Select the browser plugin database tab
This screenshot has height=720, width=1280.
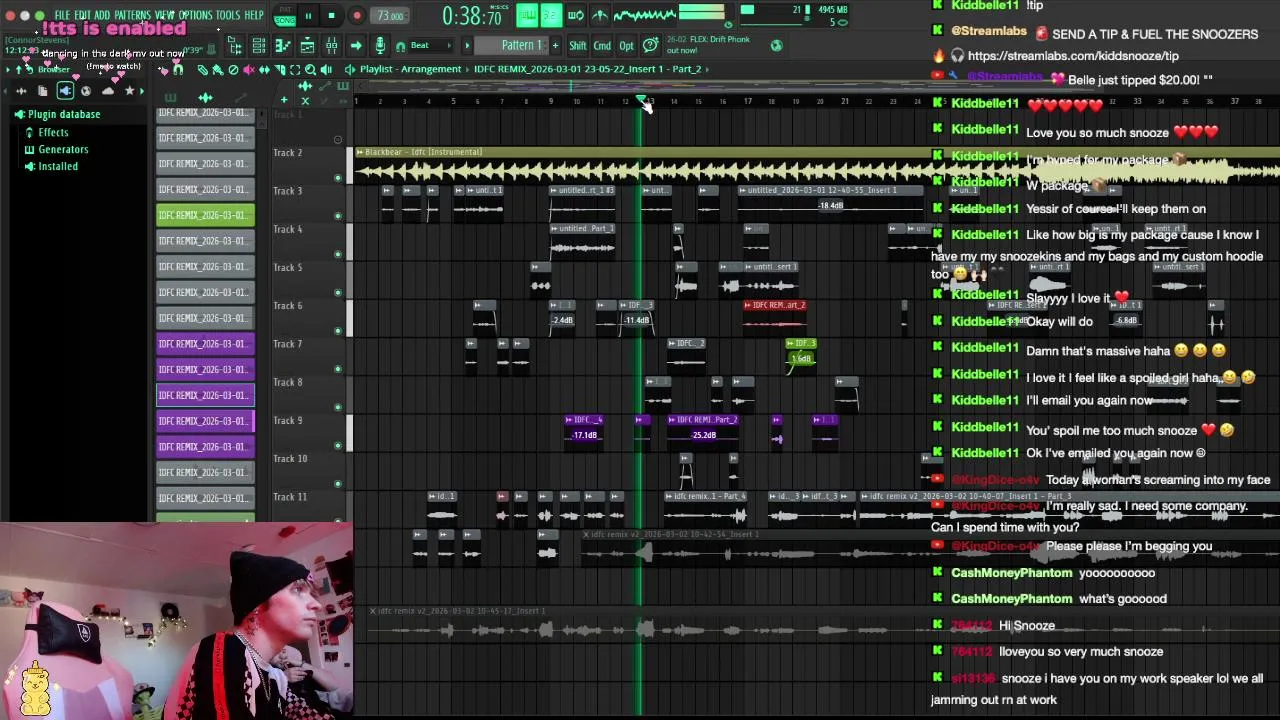(65, 91)
